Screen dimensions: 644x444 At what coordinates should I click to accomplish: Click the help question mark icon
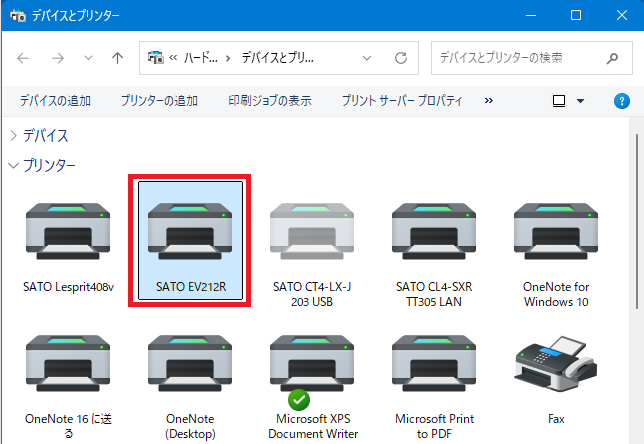621,101
